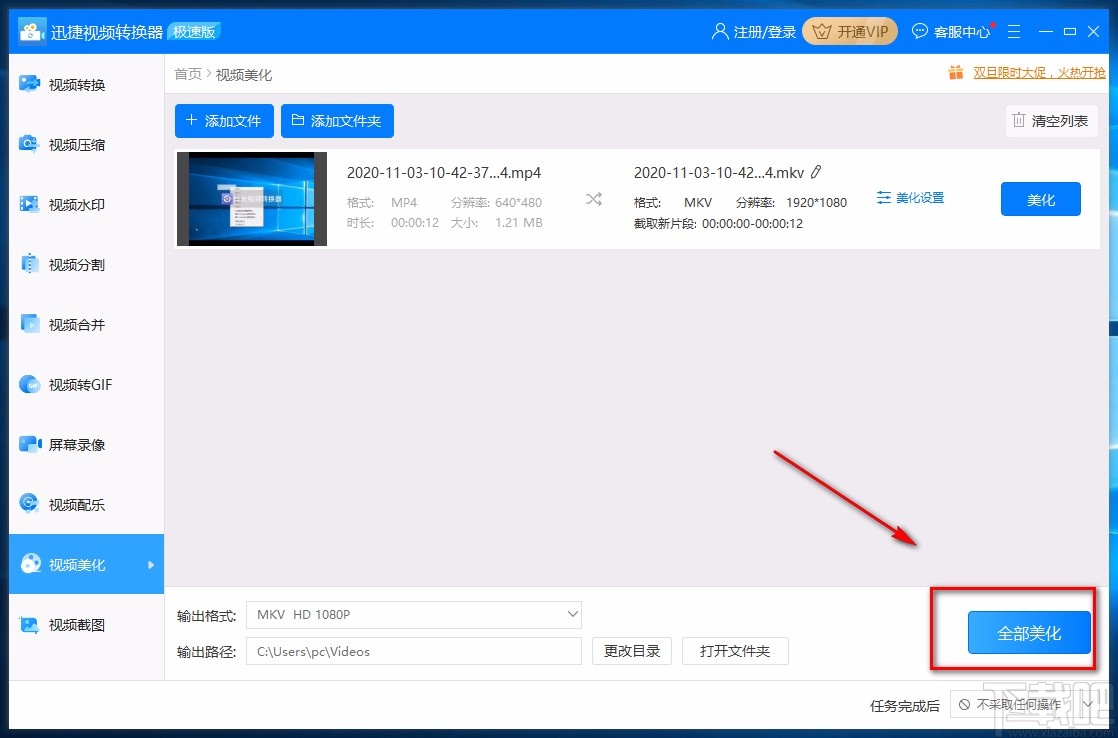Viewport: 1118px width, 738px height.
Task: Open the hamburger menu near window controls
Action: [1014, 31]
